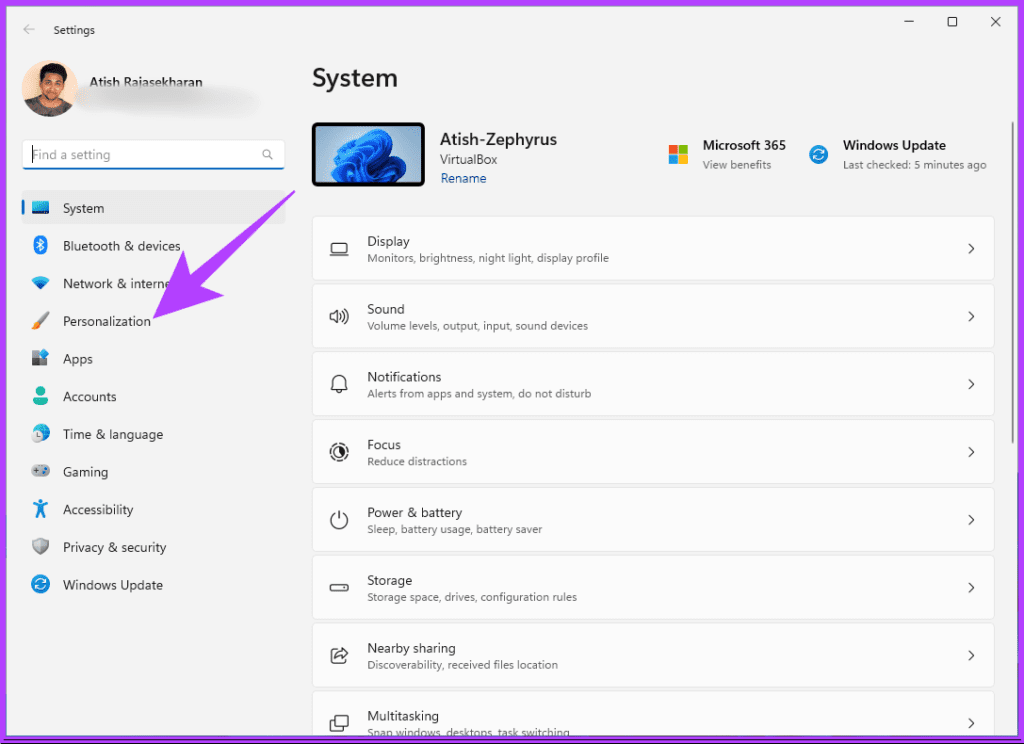Open the Display row title text
This screenshot has height=744, width=1024.
coord(388,241)
